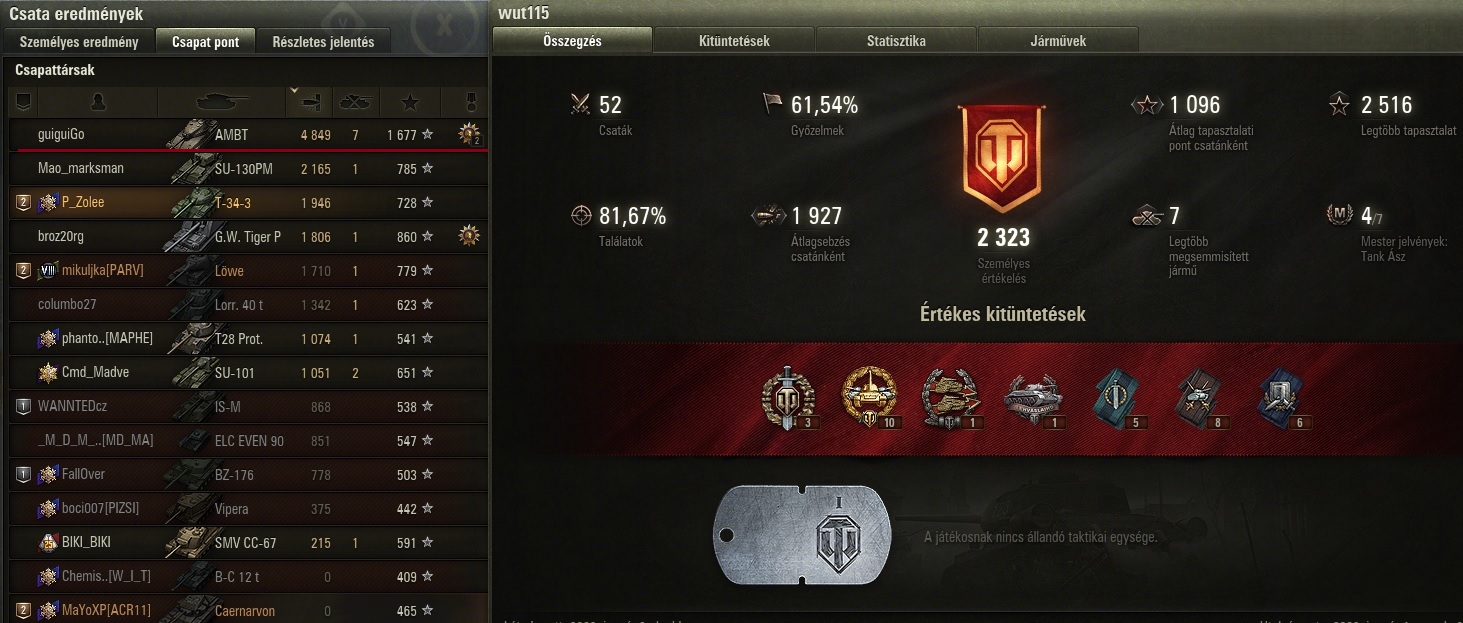Screen dimensions: 1463x623
Task: Open the Statisztika tab
Action: pyautogui.click(x=896, y=41)
